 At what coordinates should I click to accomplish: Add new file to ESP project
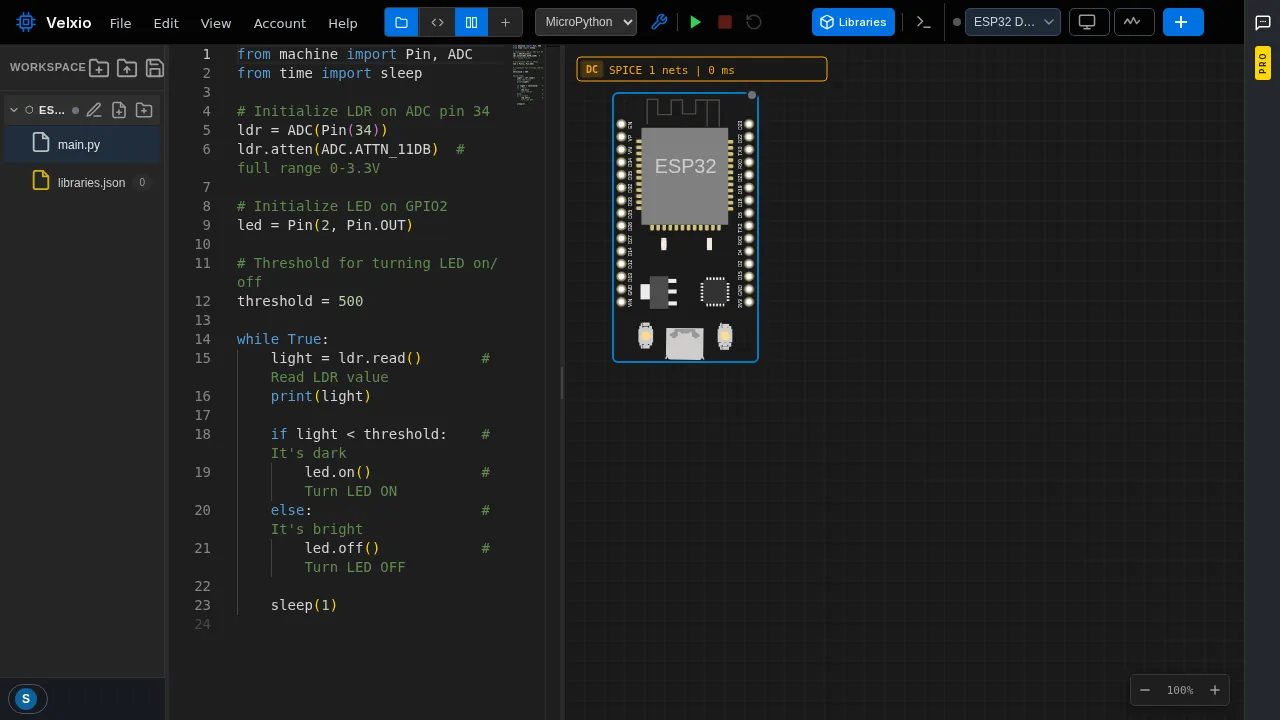pos(119,110)
